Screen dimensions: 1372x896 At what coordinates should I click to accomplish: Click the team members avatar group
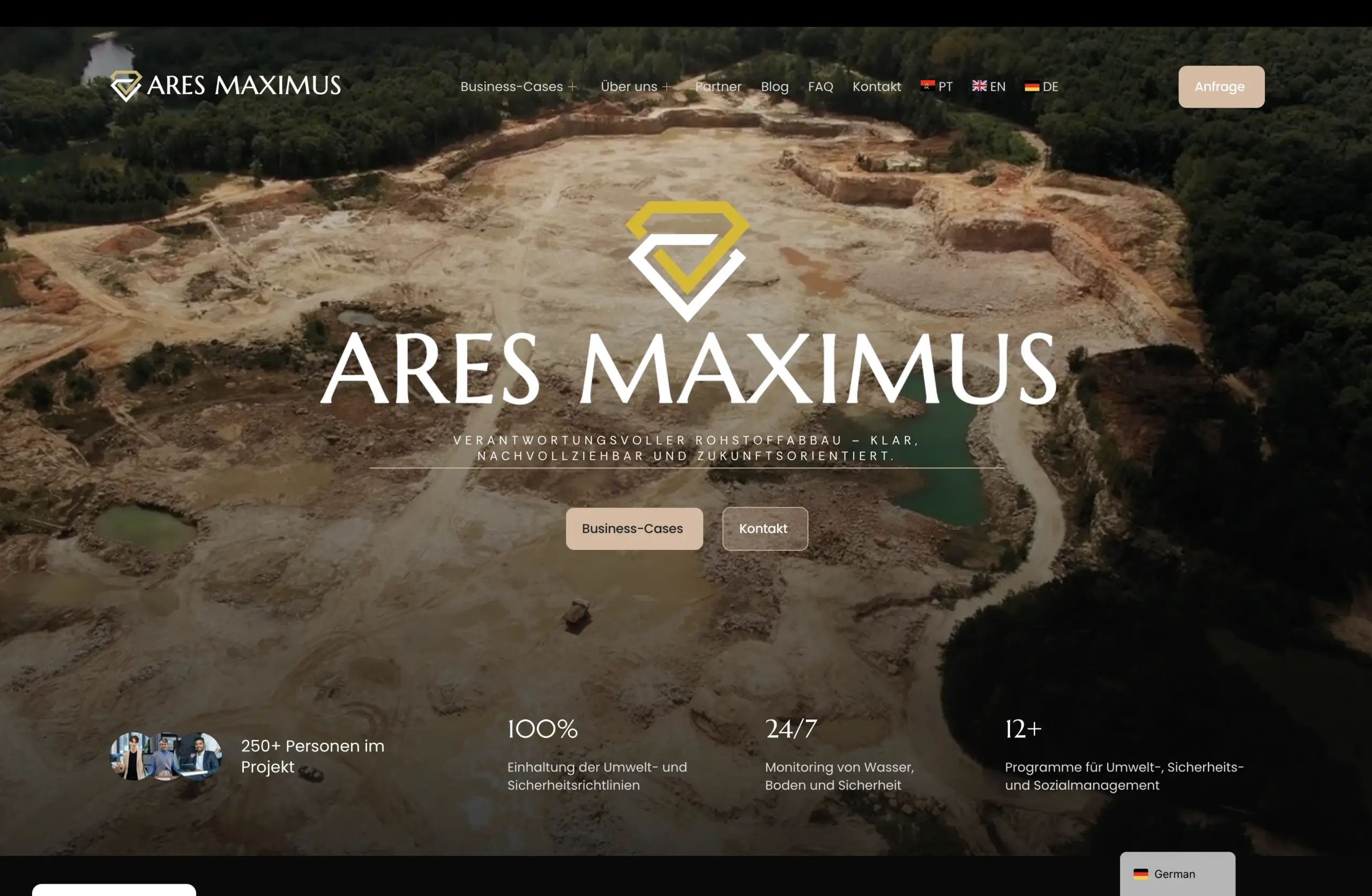click(166, 756)
